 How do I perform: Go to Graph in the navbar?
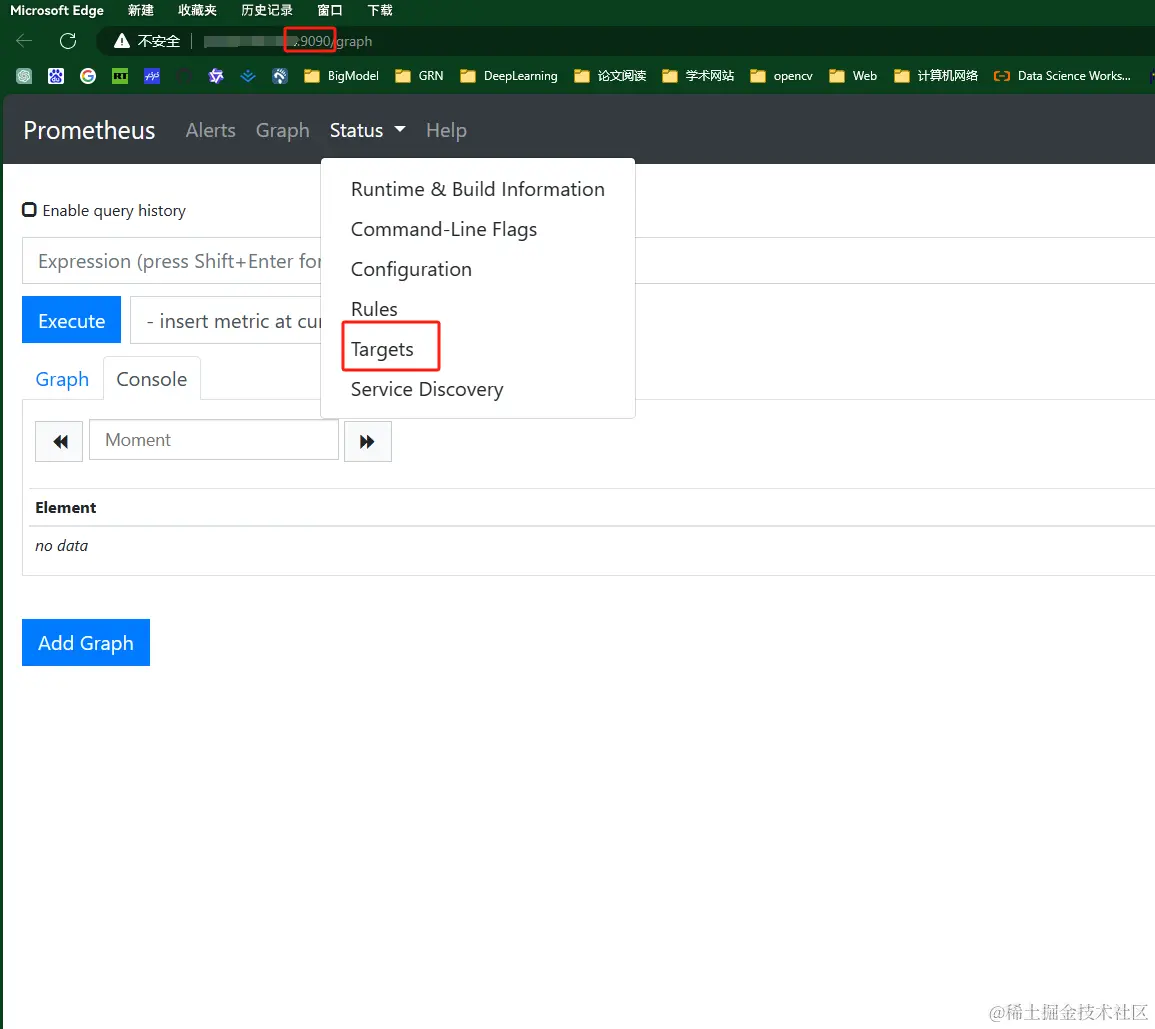click(x=283, y=130)
